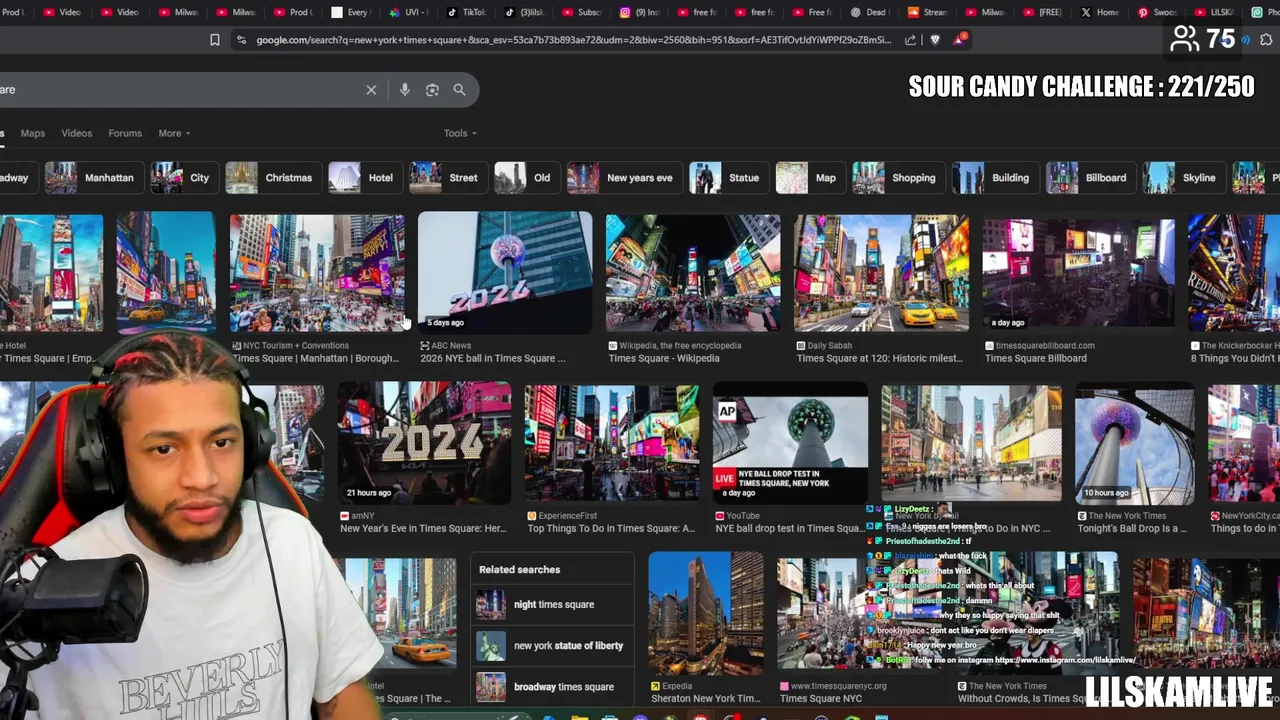Screen dimensions: 1280x720
Task: Open the Brave Rewards triangle icon
Action: tap(960, 40)
